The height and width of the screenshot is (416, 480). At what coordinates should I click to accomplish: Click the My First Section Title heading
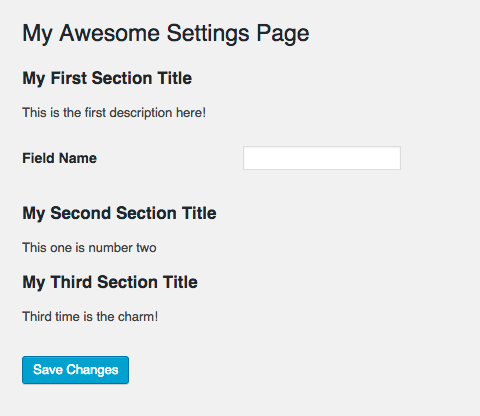click(x=107, y=79)
